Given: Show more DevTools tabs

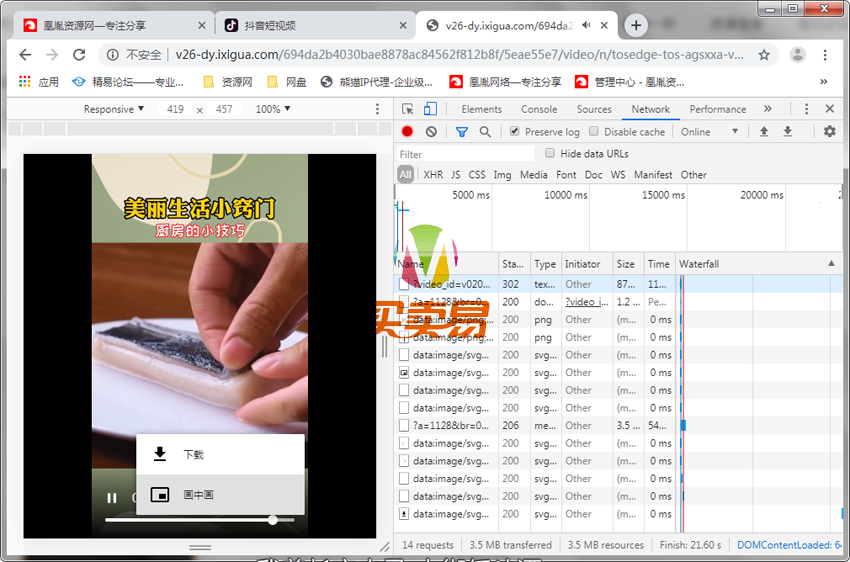Looking at the screenshot, I should tap(768, 109).
